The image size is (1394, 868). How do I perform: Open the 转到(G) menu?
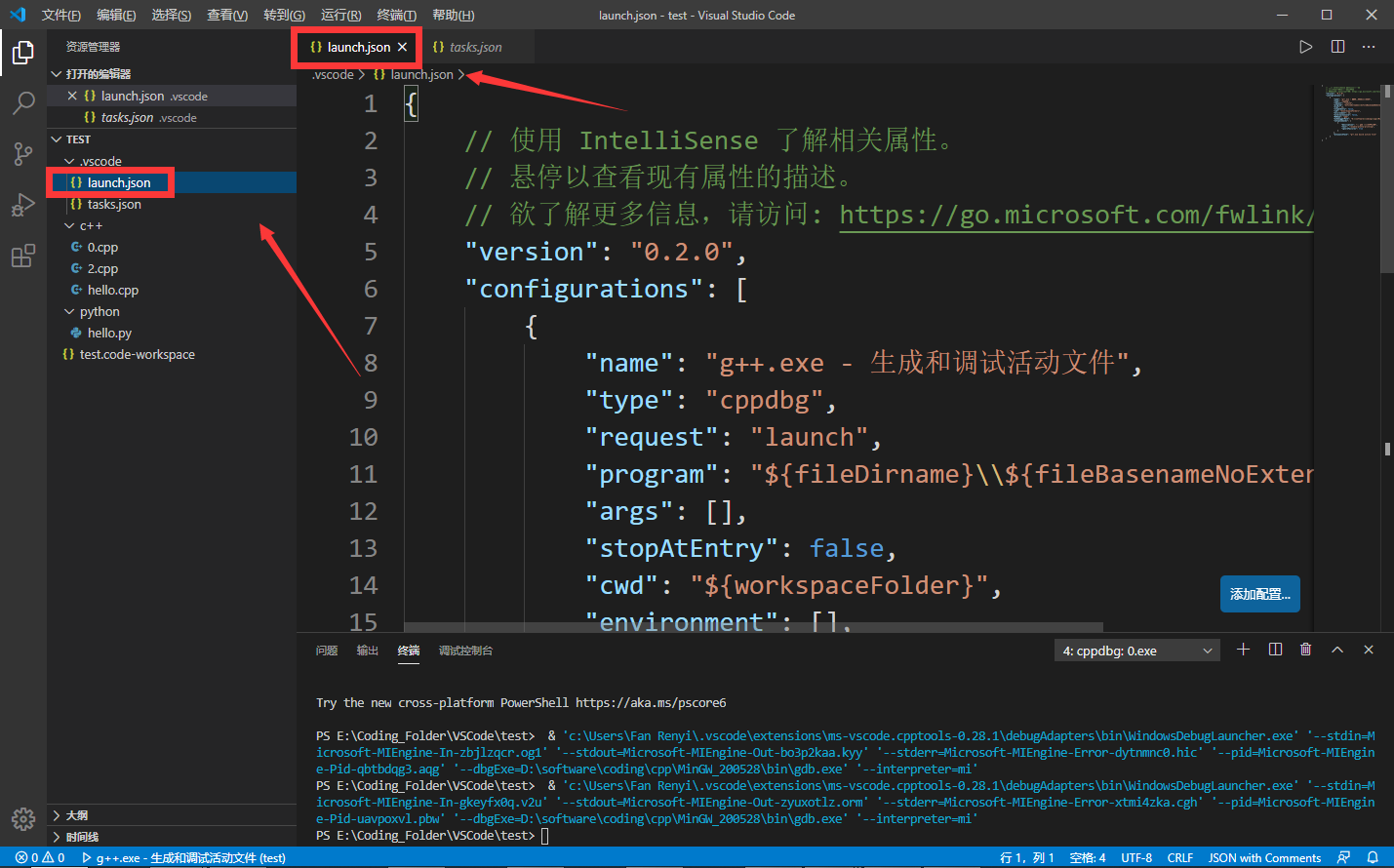tap(284, 15)
